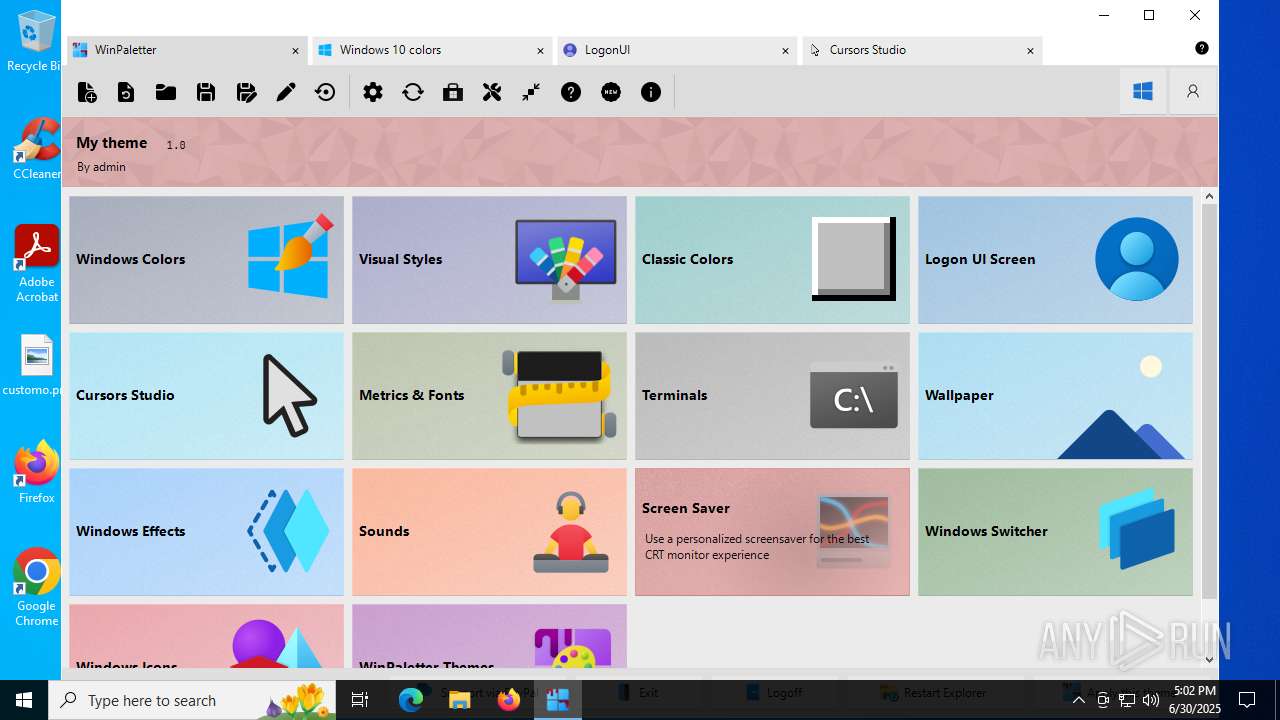This screenshot has width=1280, height=720.
Task: Open the Sounds tile
Action: 489,532
